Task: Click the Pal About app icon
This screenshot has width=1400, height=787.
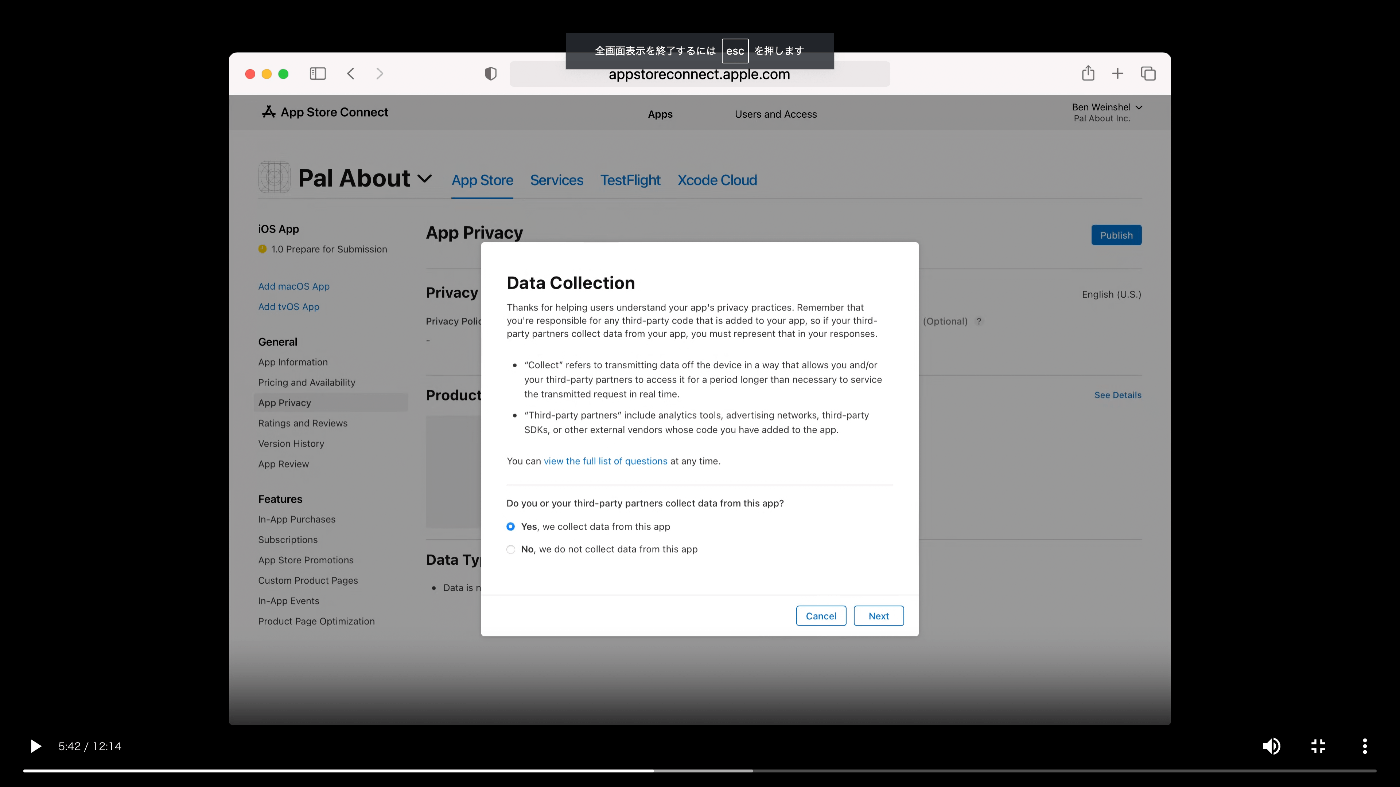Action: click(x=274, y=177)
